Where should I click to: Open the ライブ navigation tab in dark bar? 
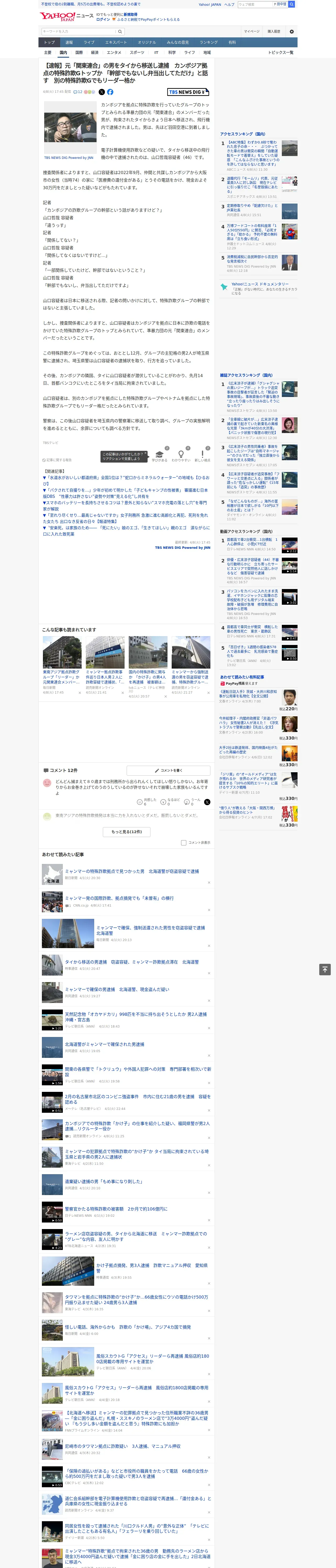click(x=89, y=43)
